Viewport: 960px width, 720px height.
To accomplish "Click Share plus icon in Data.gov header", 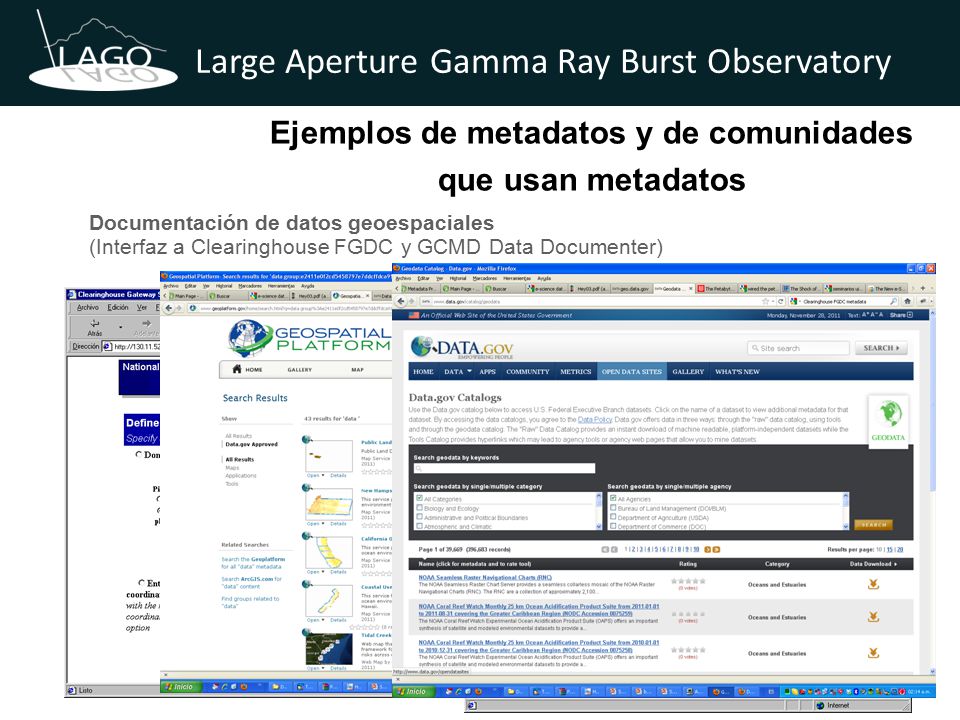I will [x=910, y=315].
